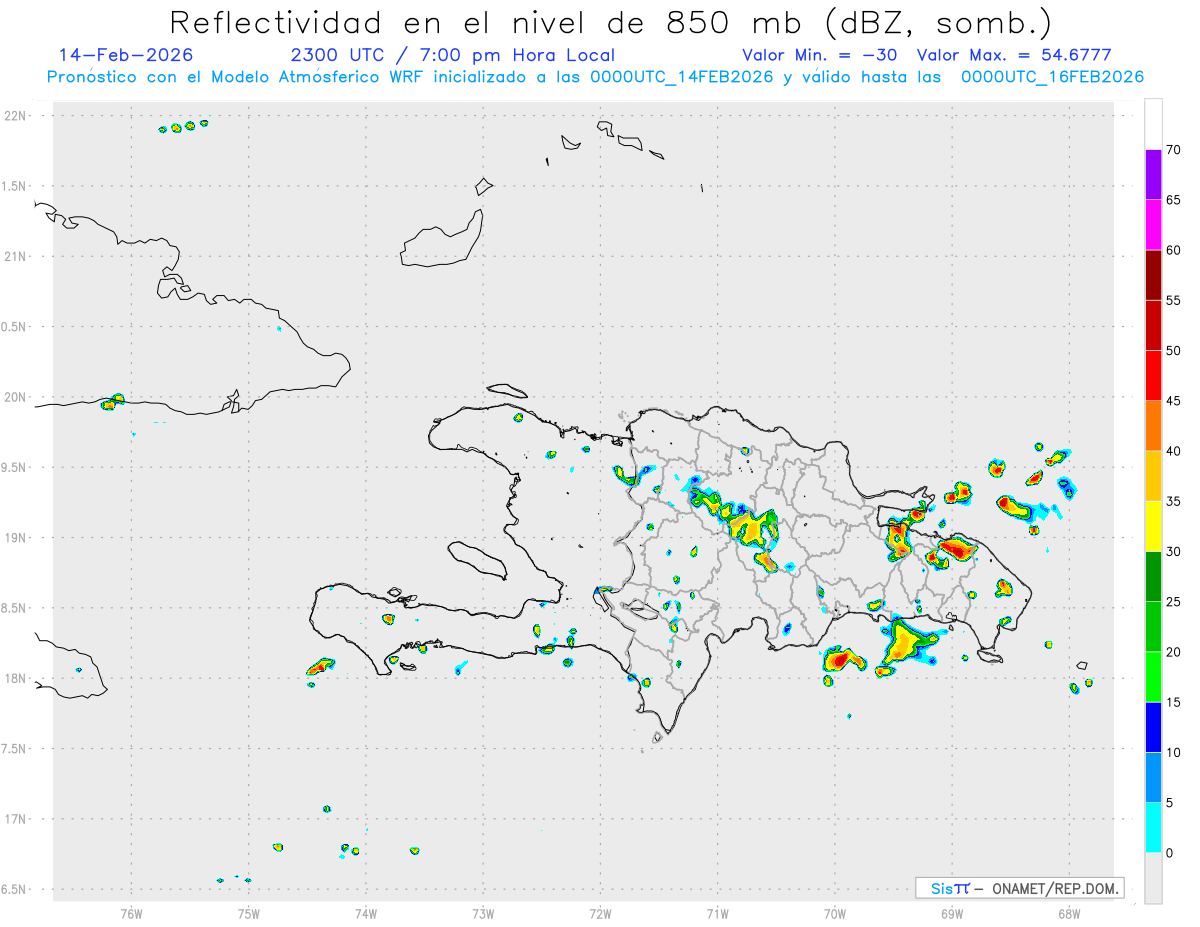The image size is (1200, 927).
Task: Click the gray swatch below 0 on colorbar
Action: coord(1153,878)
